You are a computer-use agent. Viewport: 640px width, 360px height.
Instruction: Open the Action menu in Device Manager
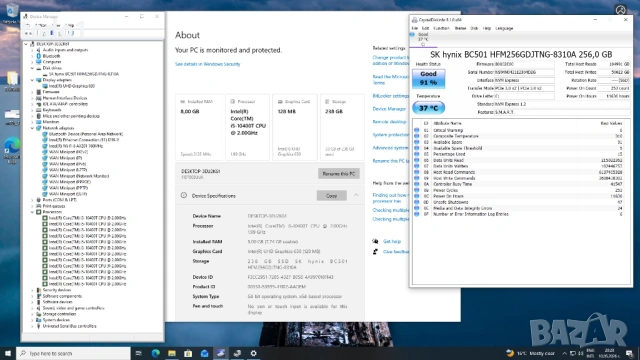[40, 25]
